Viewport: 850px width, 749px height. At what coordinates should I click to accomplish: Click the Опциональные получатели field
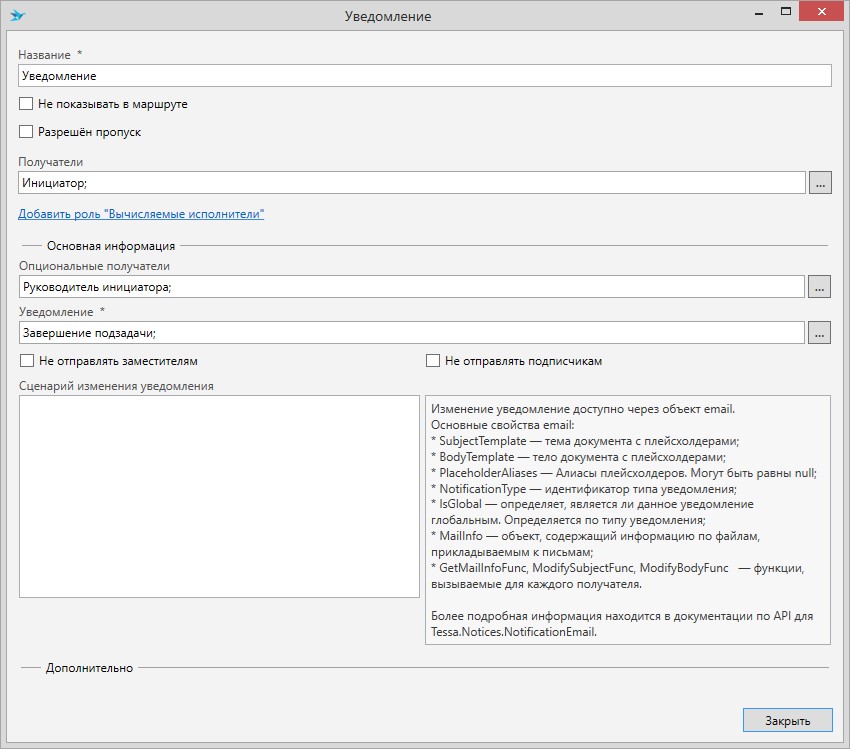click(411, 287)
